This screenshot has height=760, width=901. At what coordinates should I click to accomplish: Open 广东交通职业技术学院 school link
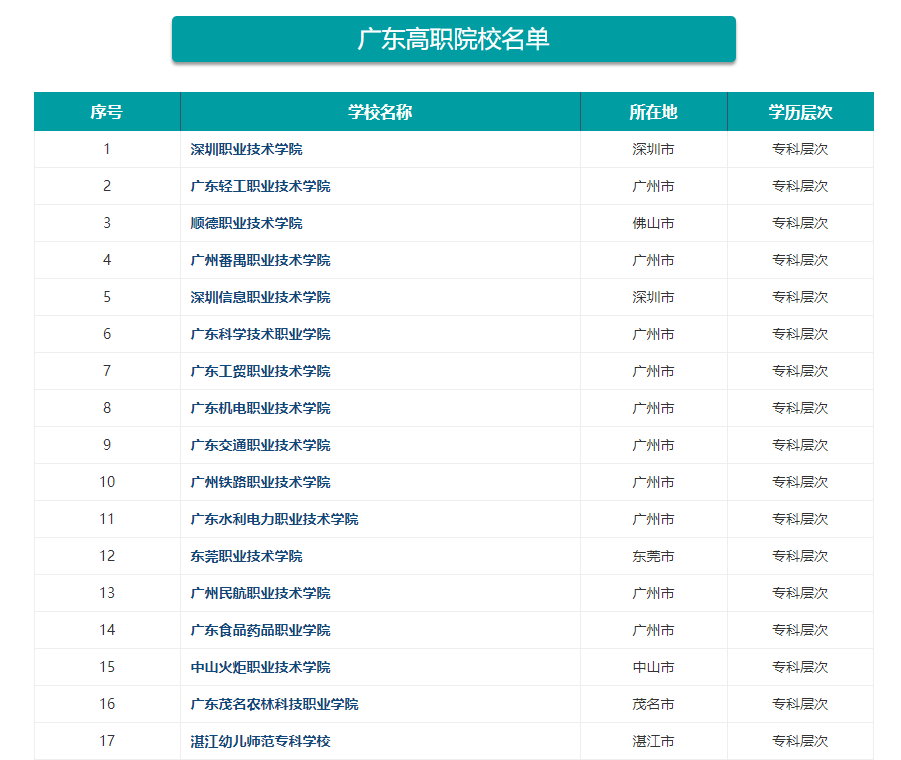coord(260,445)
